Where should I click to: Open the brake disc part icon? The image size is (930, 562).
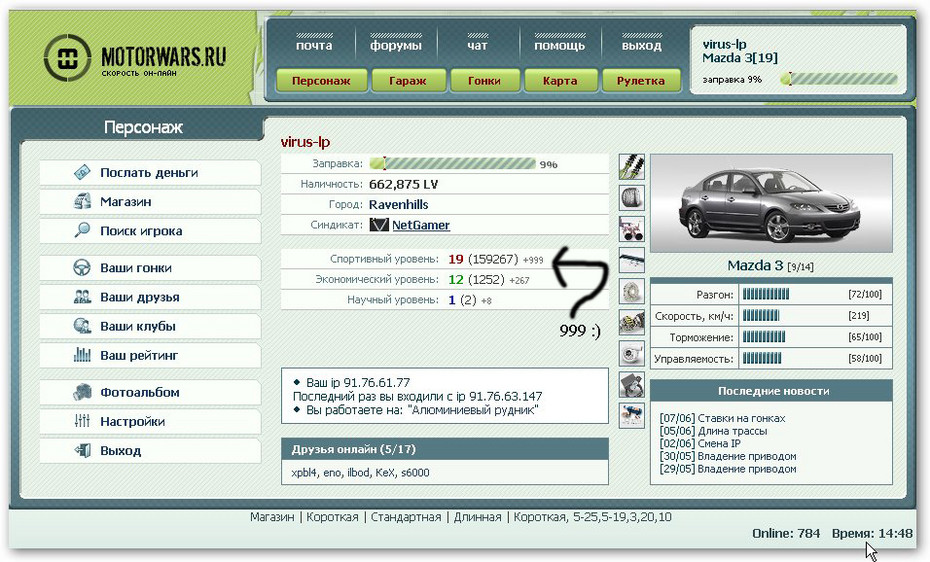point(632,291)
